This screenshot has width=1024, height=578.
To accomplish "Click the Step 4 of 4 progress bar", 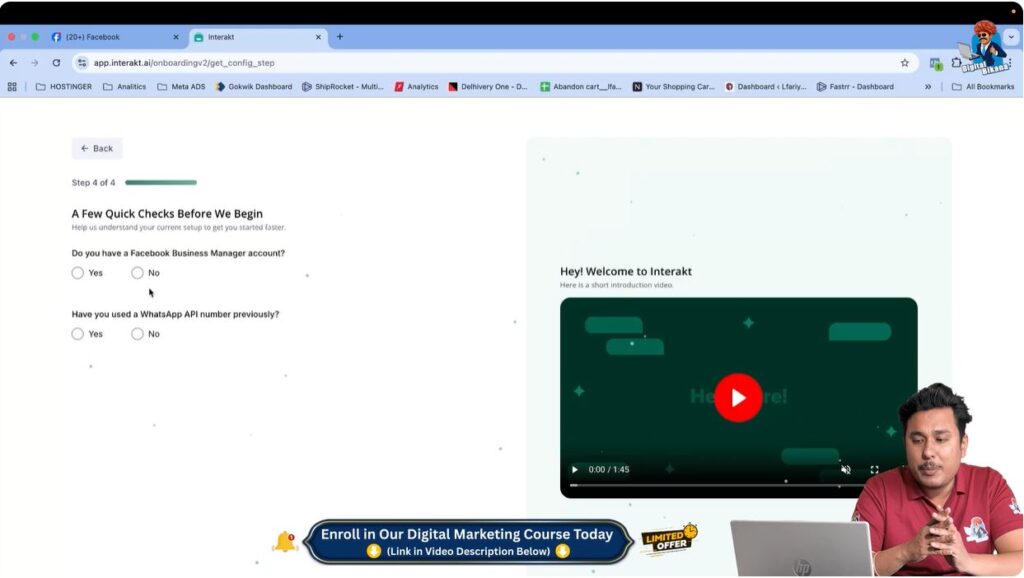I will pyautogui.click(x=161, y=182).
